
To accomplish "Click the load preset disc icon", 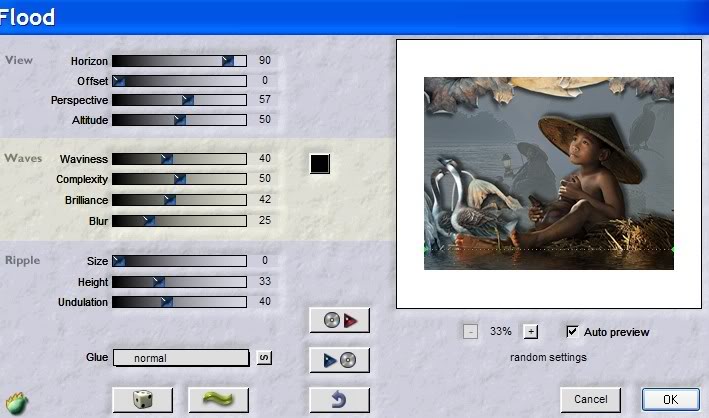I will point(339,320).
